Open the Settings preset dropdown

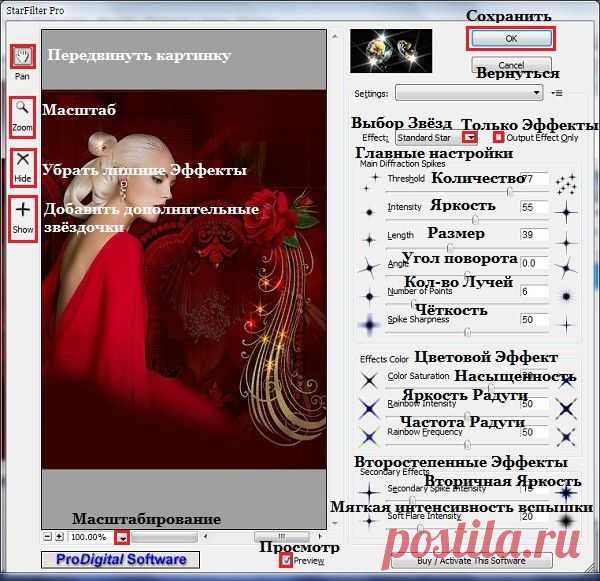pos(469,93)
